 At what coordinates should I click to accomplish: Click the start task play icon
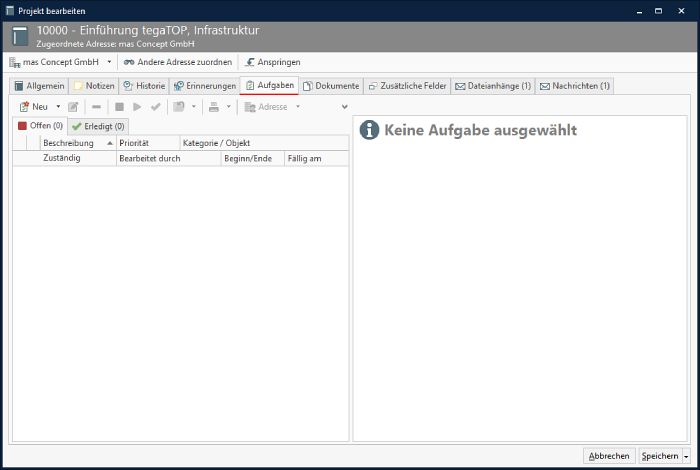click(137, 107)
